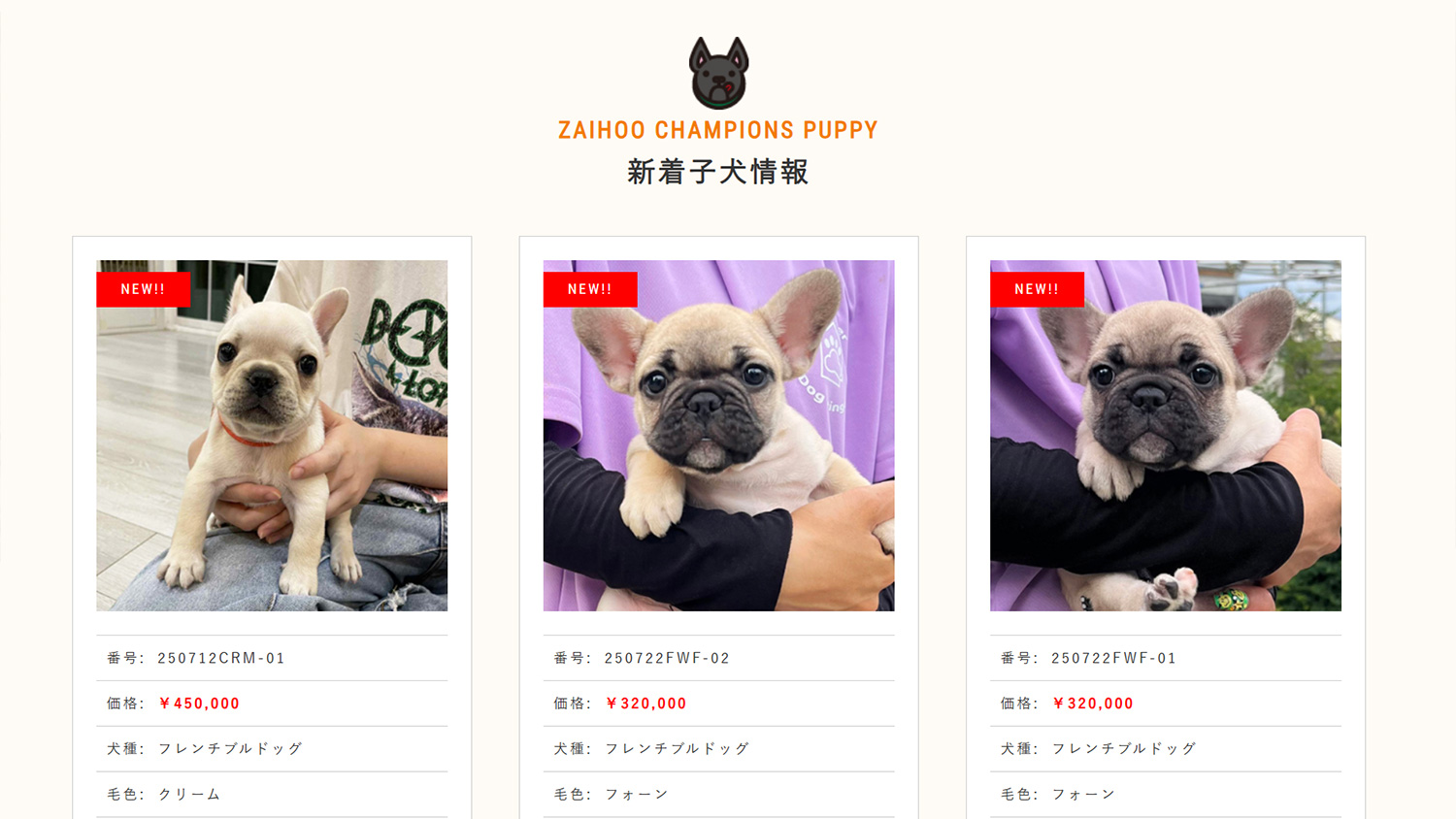Click the French bulldog logo icon
The width and height of the screenshot is (1456, 819).
pyautogui.click(x=718, y=73)
